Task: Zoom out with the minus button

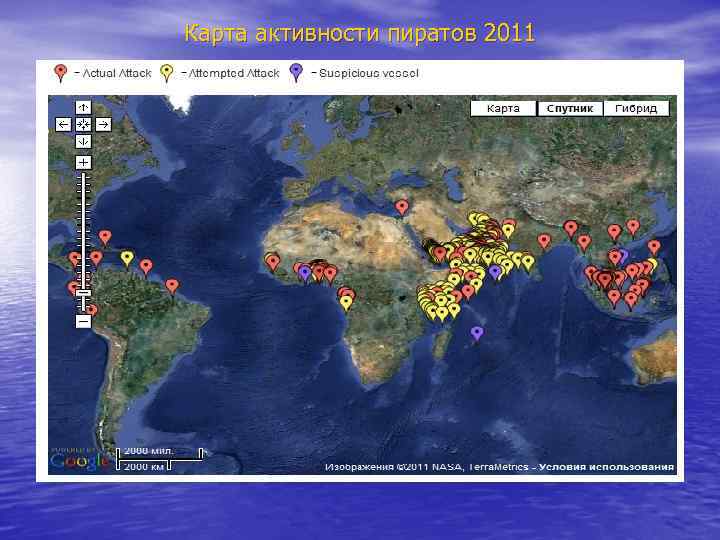Action: (83, 321)
